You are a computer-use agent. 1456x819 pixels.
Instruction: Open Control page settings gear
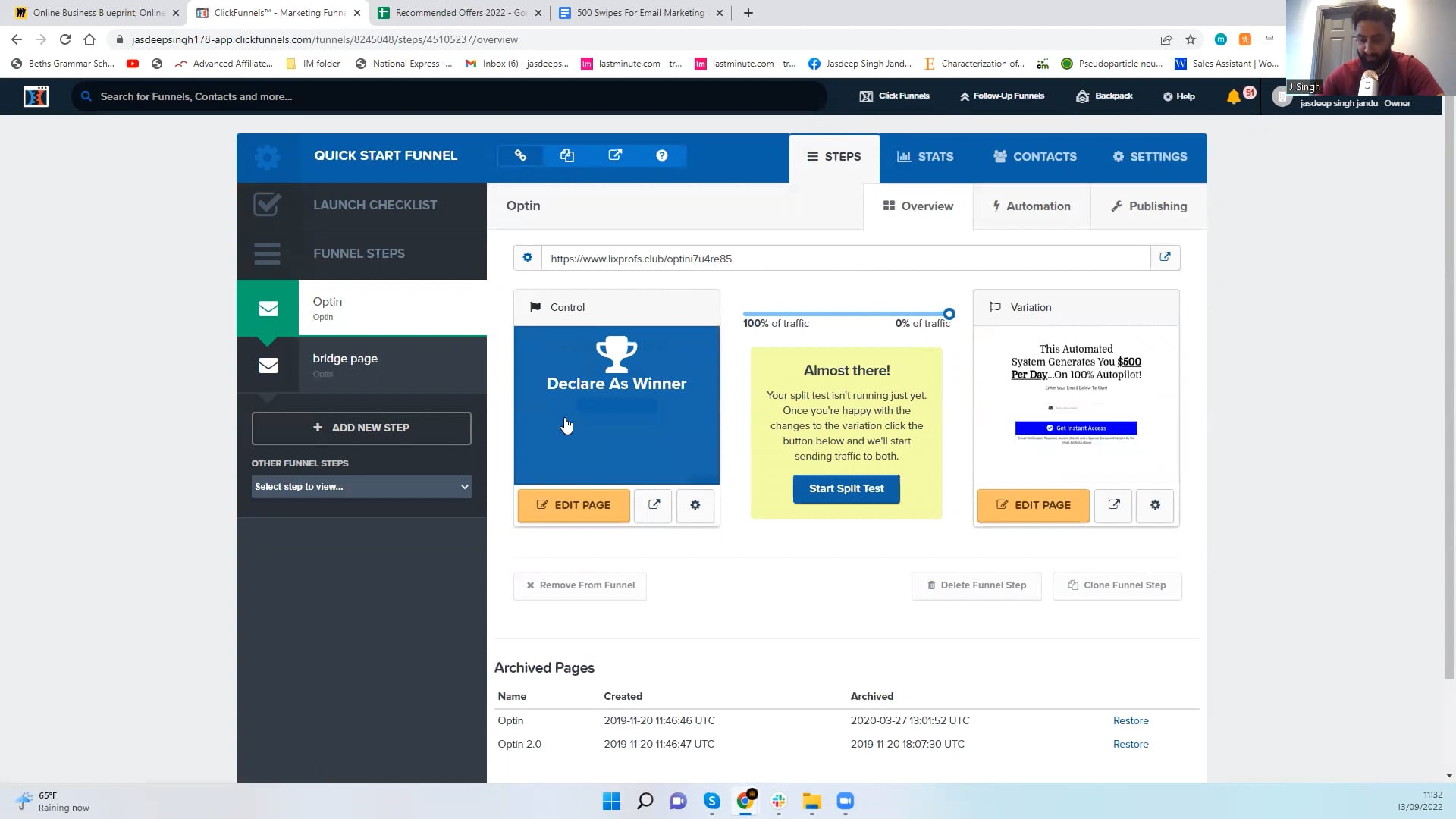click(695, 505)
